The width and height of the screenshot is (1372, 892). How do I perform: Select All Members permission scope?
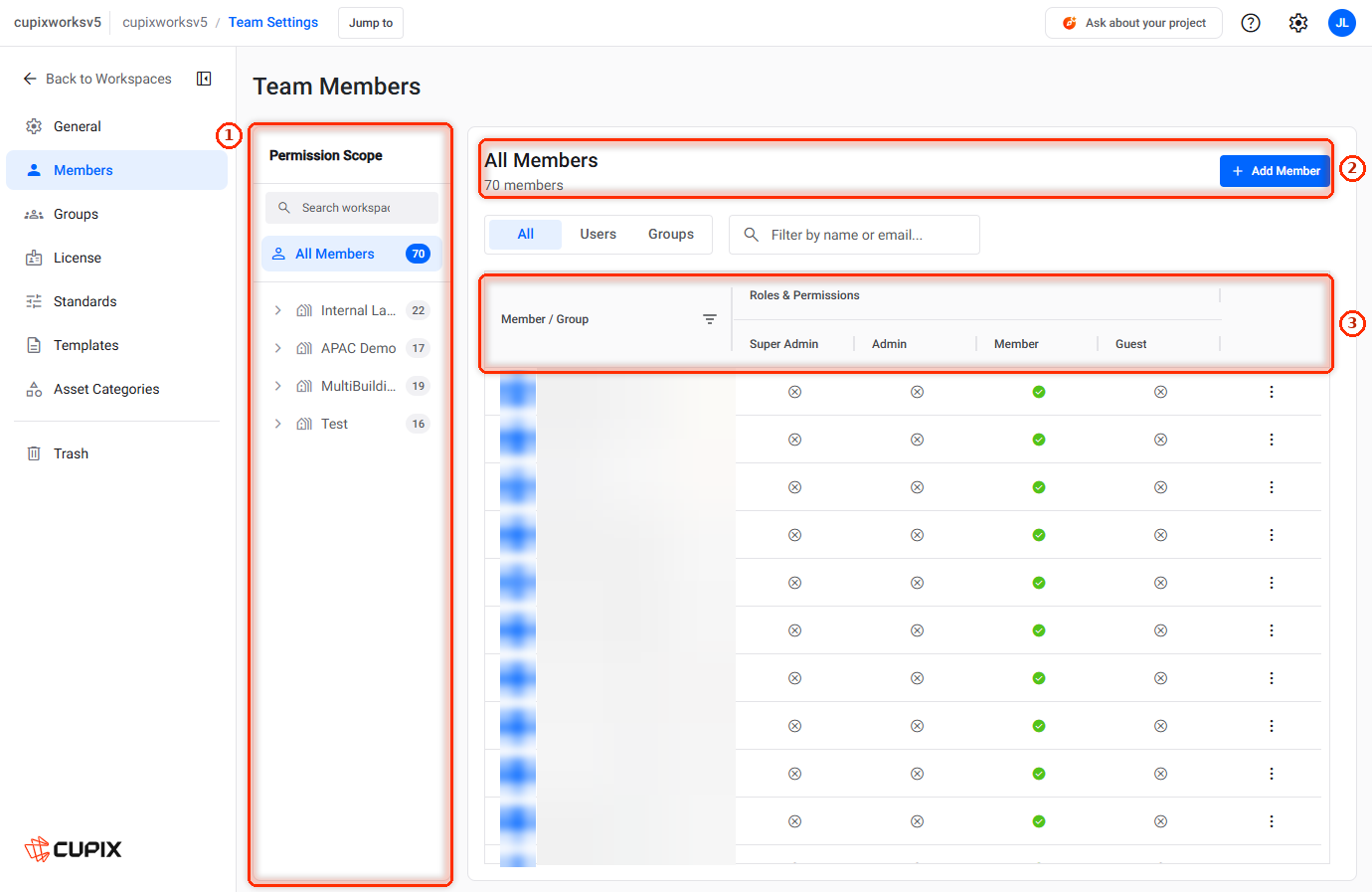point(352,254)
